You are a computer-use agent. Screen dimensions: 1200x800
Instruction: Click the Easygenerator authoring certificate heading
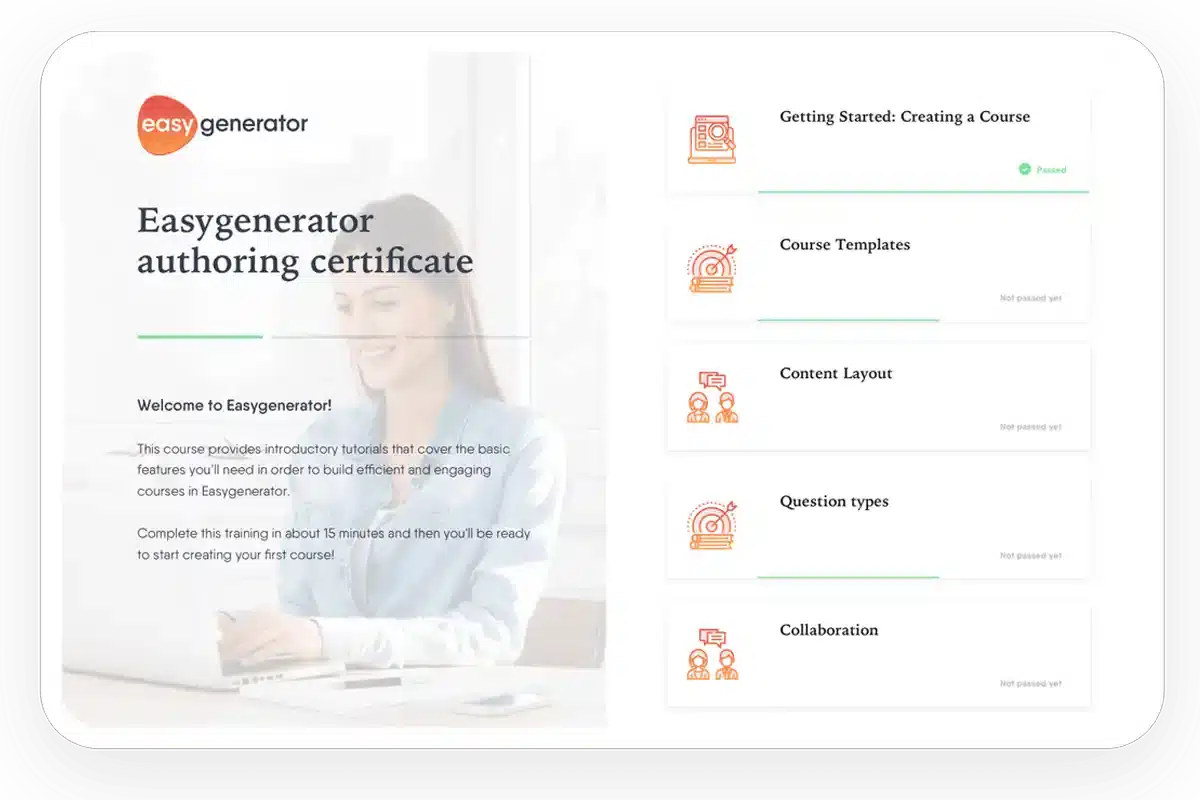click(305, 241)
